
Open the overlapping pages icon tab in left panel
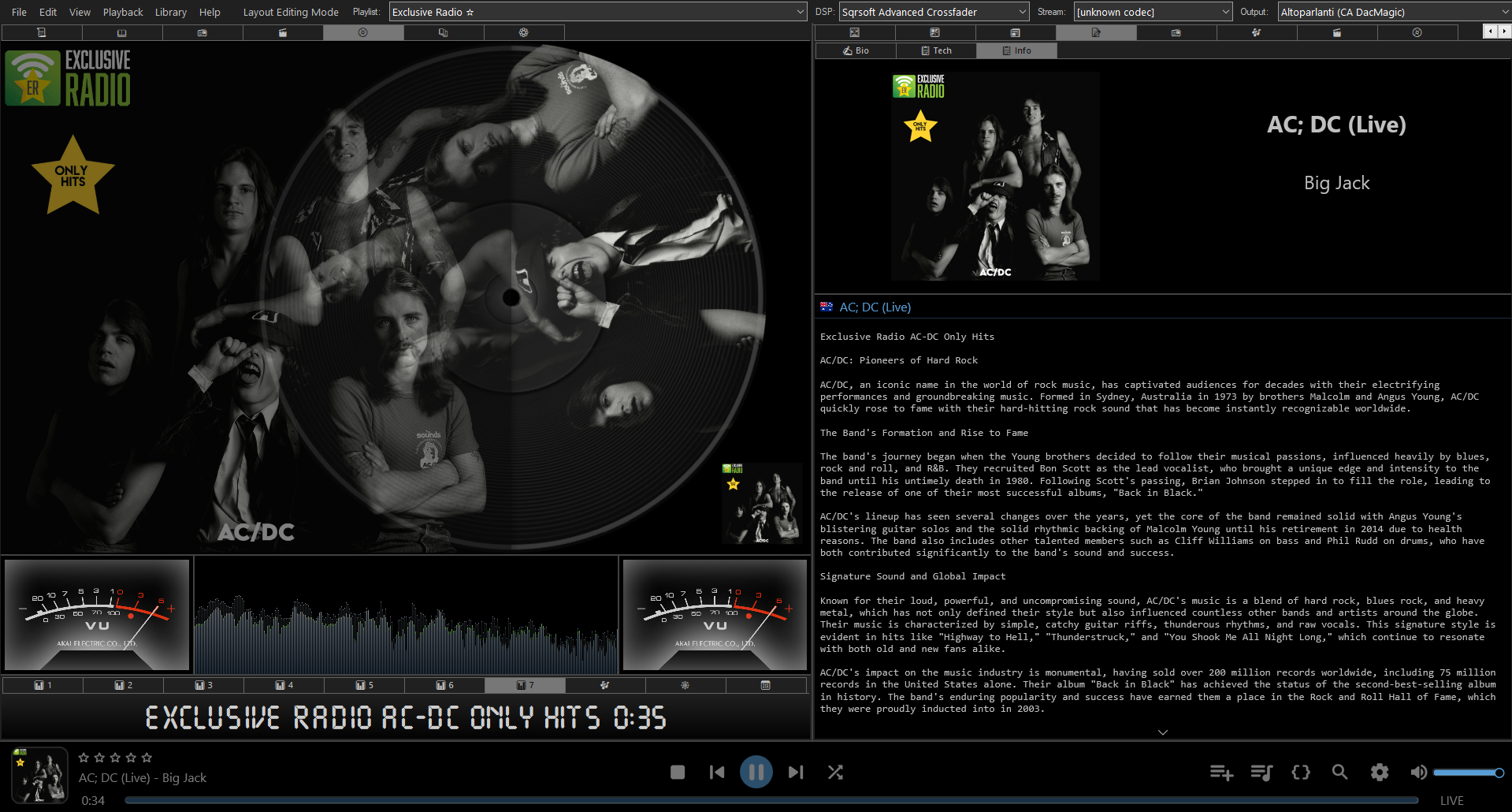tap(444, 32)
